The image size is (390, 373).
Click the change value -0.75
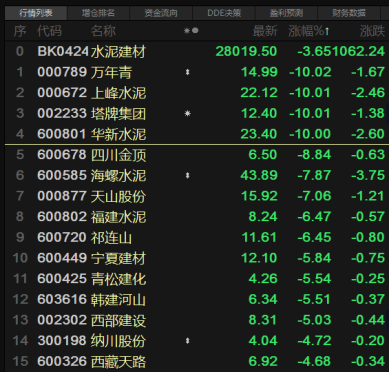(368, 258)
